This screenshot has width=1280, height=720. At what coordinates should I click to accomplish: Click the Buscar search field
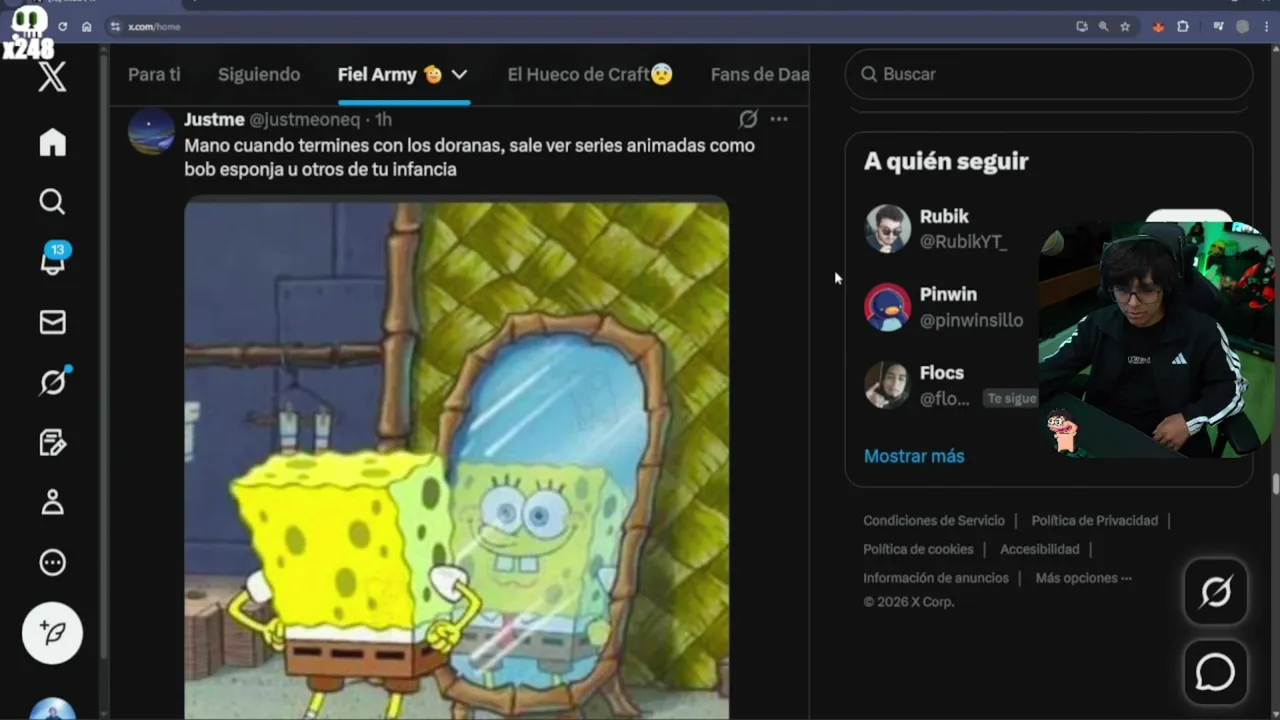[1048, 74]
